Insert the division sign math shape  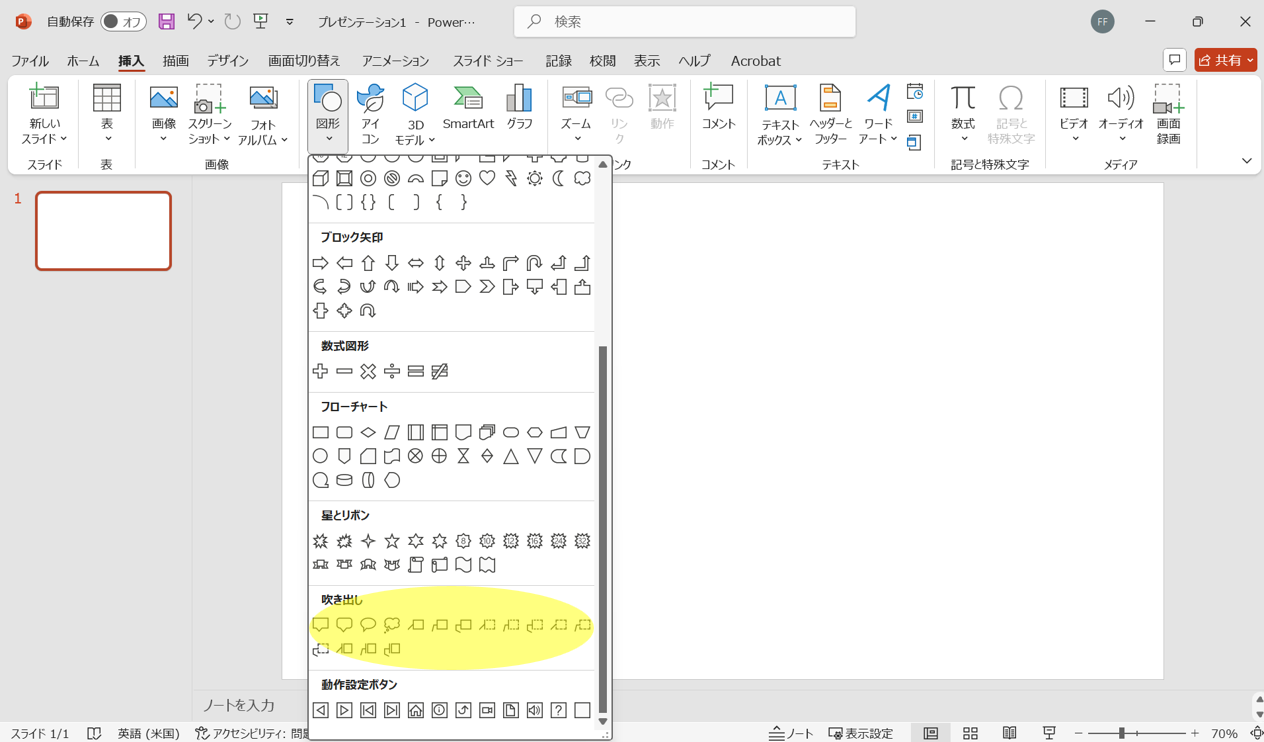pos(392,371)
